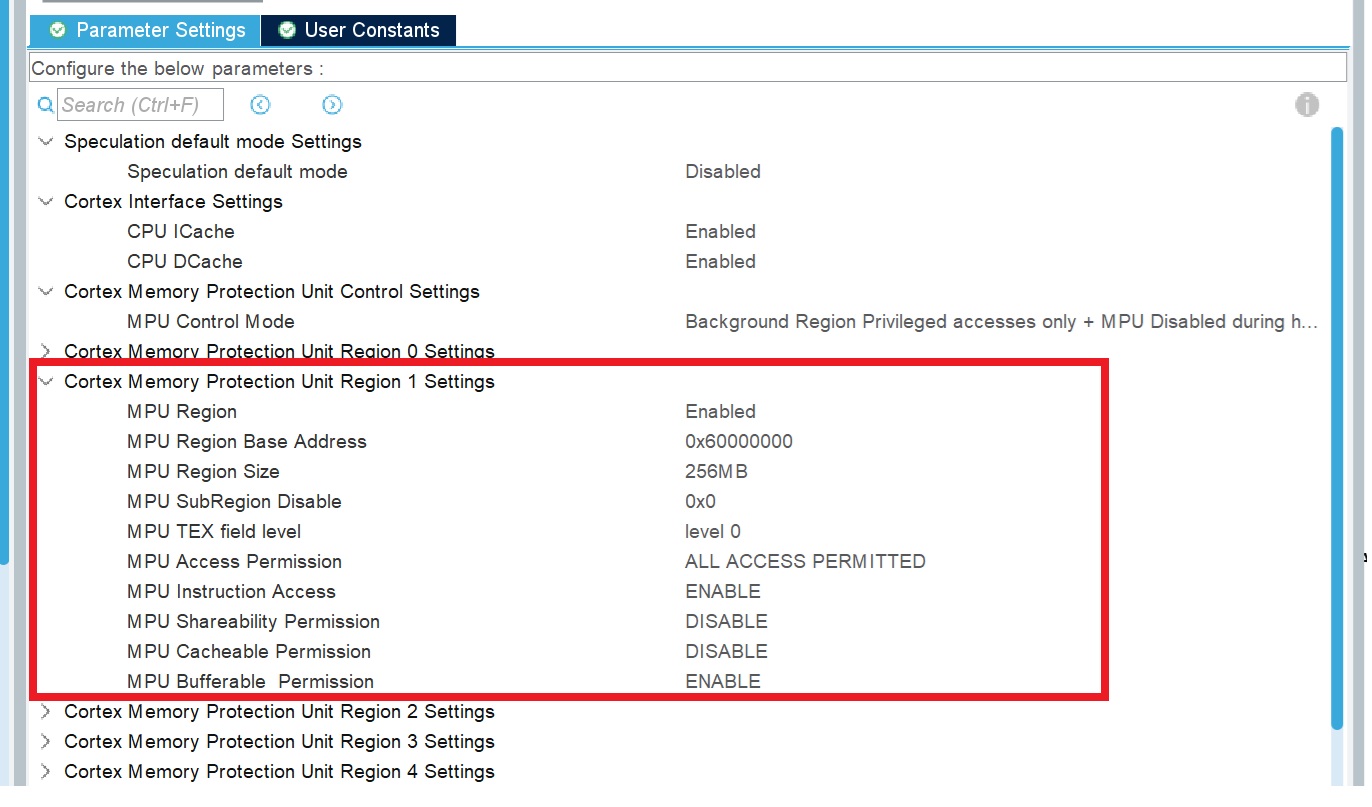This screenshot has height=807, width=1372.
Task: Edit MPU SubRegion Disable 0x0 value
Action: pyautogui.click(x=700, y=501)
